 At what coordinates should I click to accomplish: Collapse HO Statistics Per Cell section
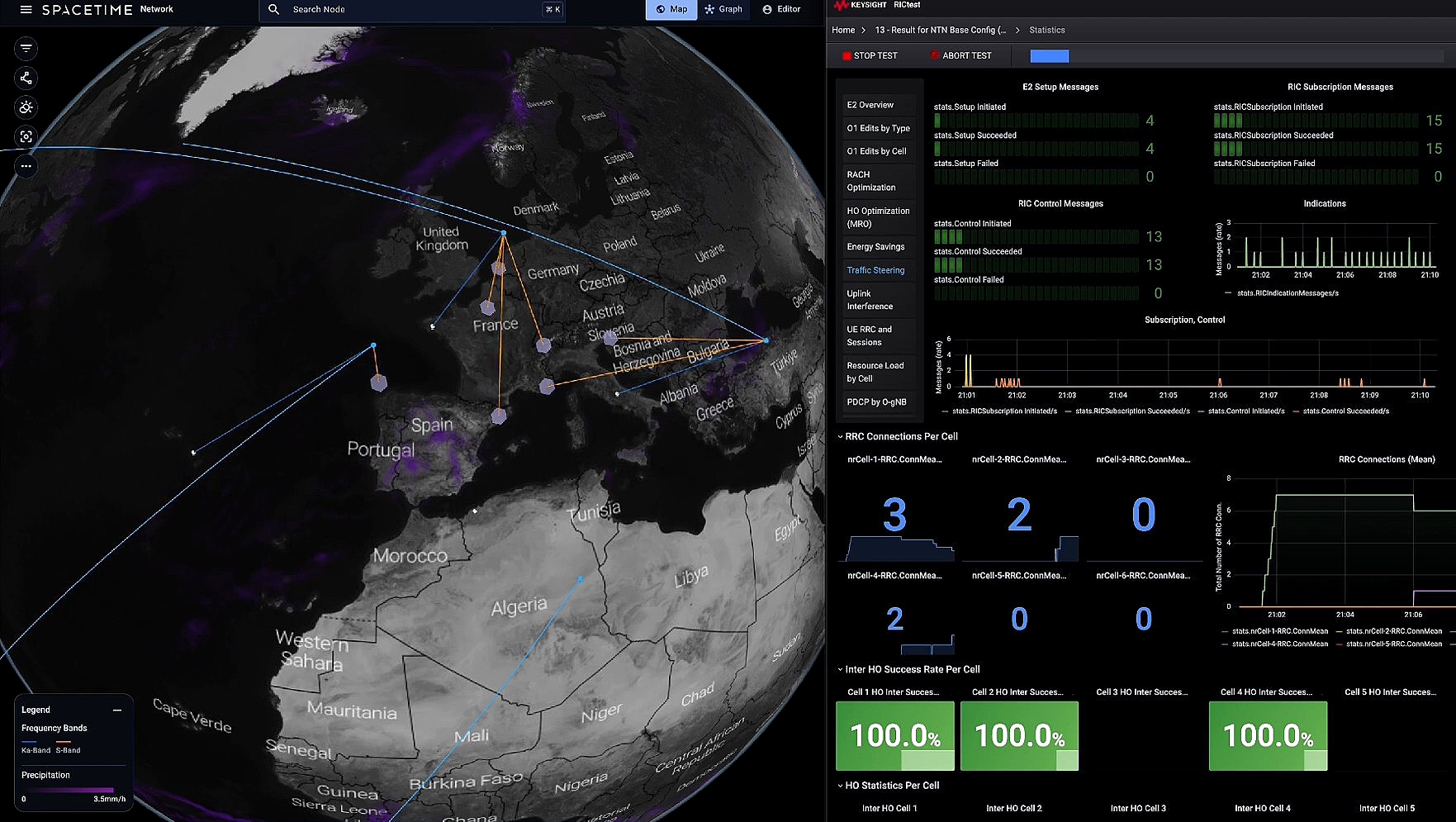(889, 786)
